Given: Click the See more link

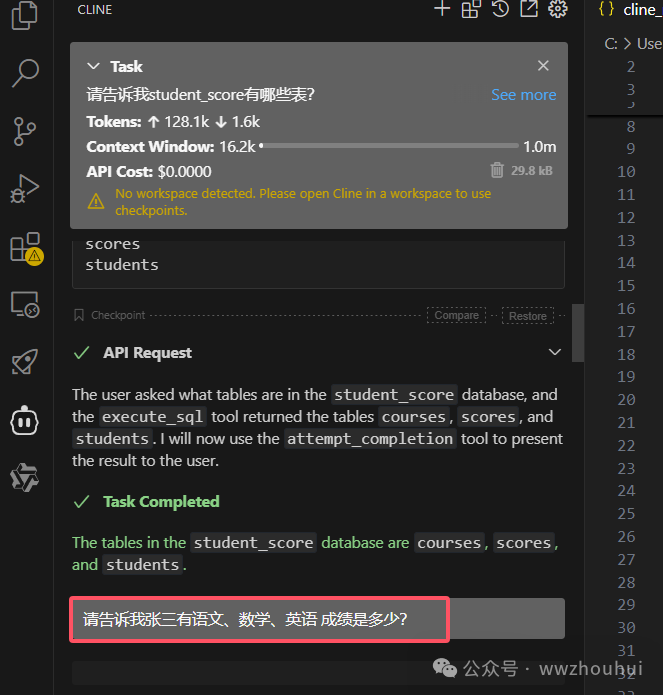Looking at the screenshot, I should (x=523, y=95).
